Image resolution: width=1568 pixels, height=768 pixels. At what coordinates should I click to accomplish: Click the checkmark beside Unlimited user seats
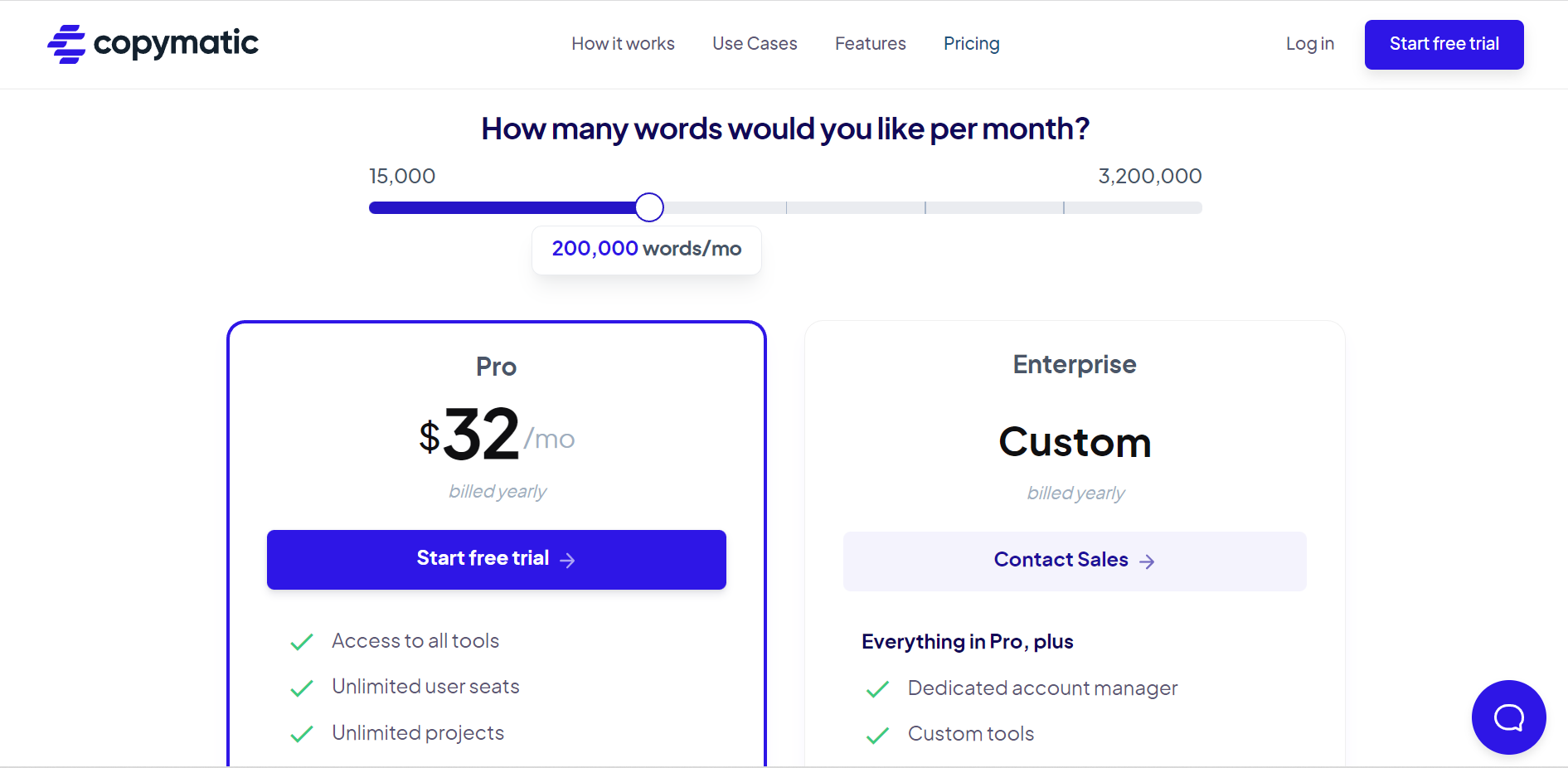pyautogui.click(x=302, y=688)
